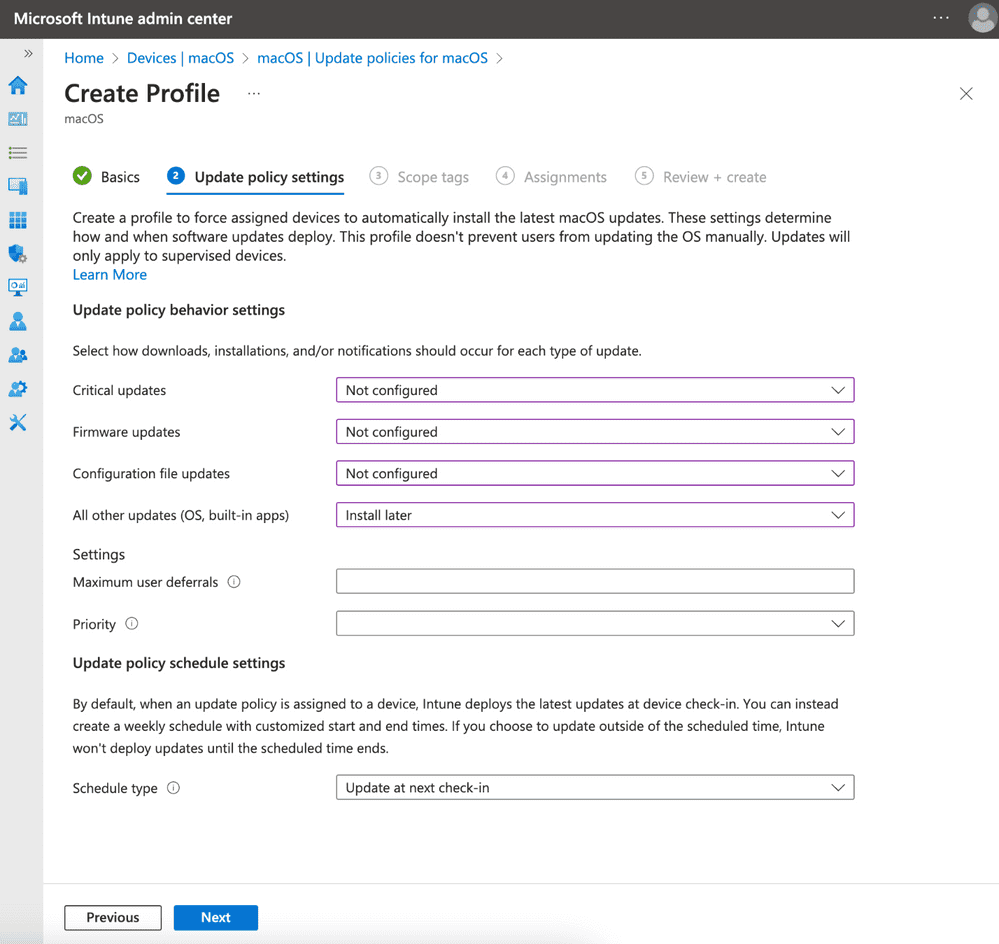This screenshot has height=944, width=999.
Task: Click the Maximum user deferrals input field
Action: point(595,581)
